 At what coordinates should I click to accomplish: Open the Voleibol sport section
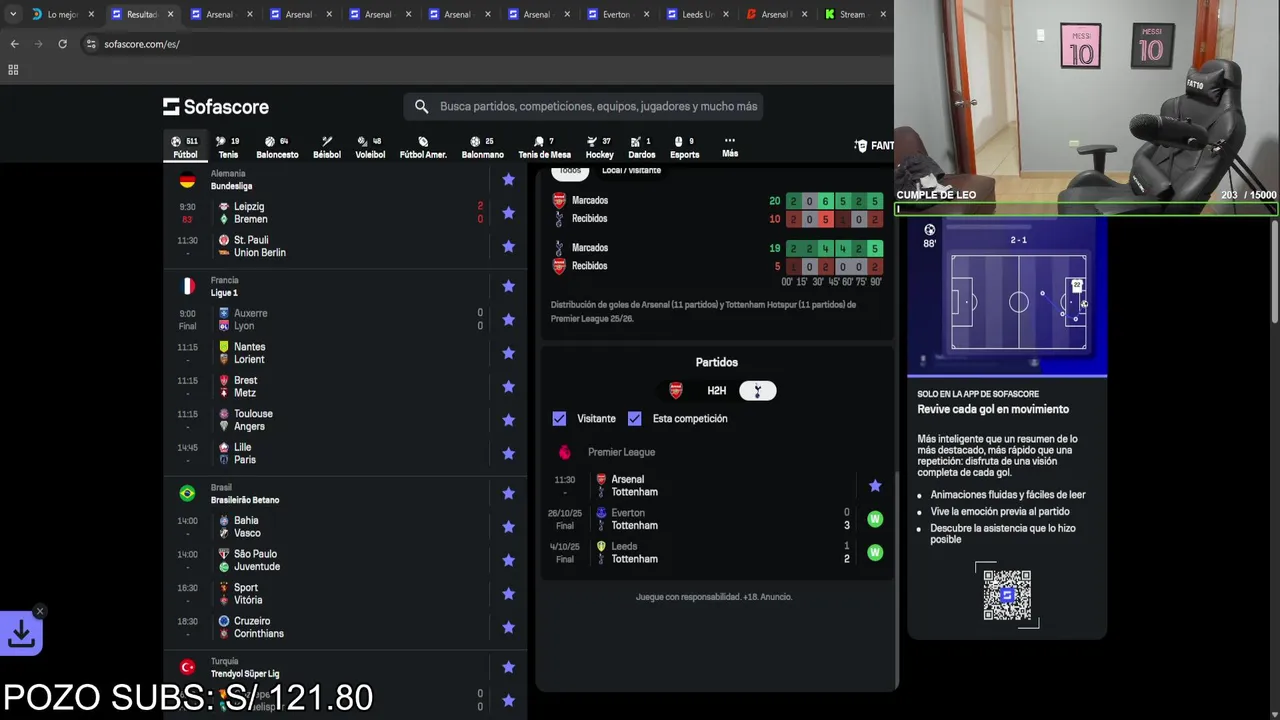pyautogui.click(x=370, y=147)
